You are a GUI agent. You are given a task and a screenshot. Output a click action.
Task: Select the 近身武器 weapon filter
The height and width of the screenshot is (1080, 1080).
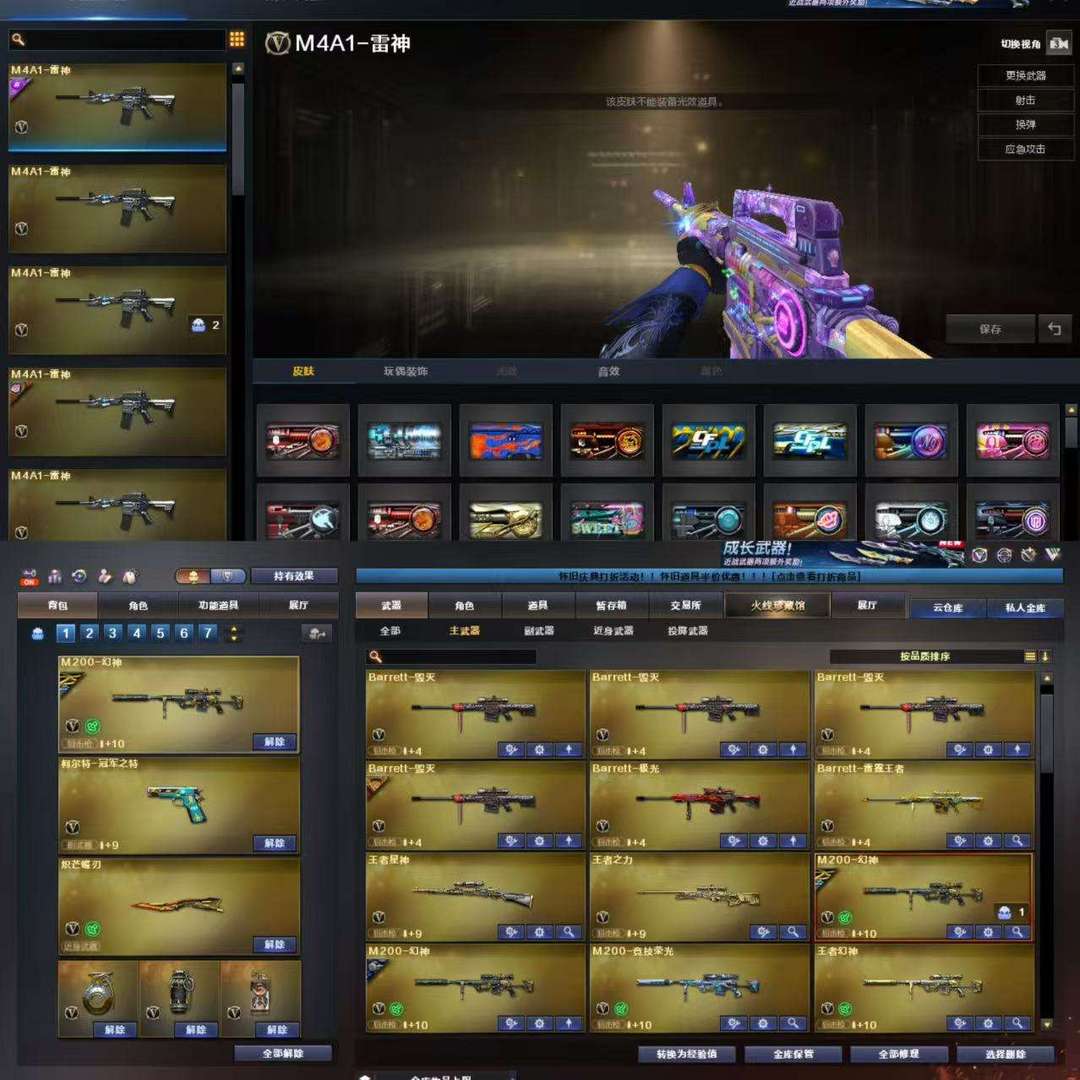(x=613, y=631)
